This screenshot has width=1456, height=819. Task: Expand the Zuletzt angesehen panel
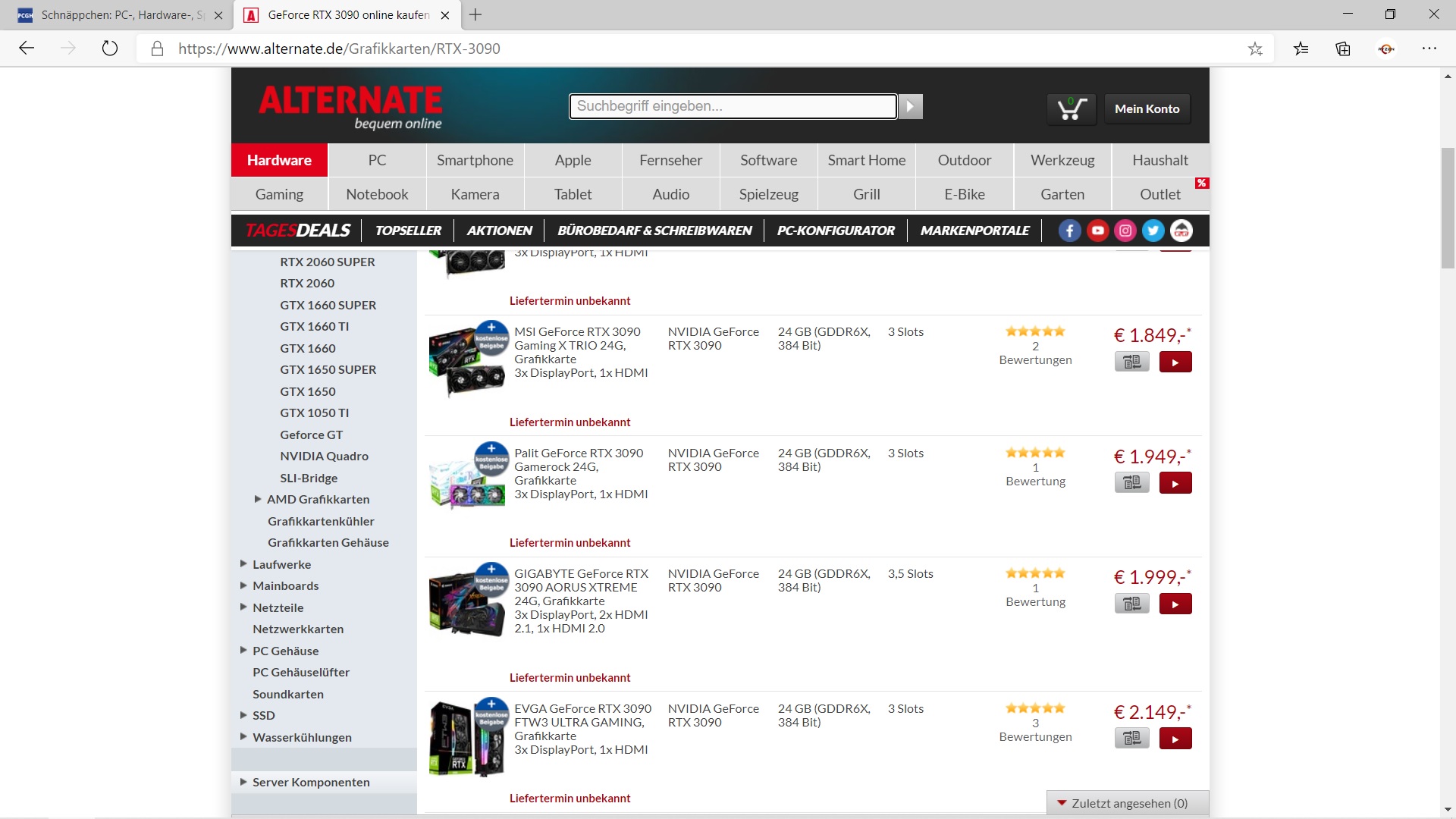1128,803
